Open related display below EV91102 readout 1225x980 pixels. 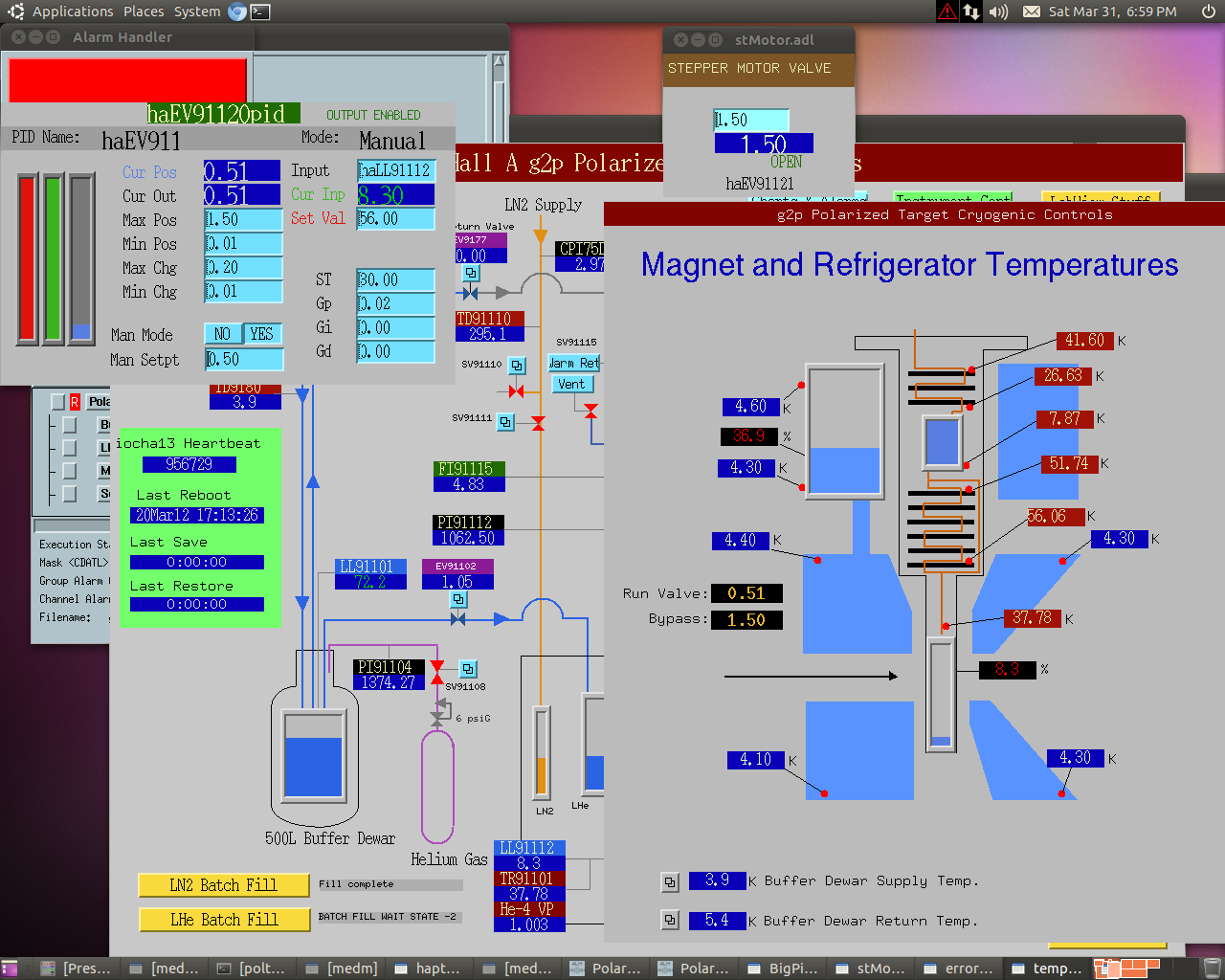click(x=458, y=599)
